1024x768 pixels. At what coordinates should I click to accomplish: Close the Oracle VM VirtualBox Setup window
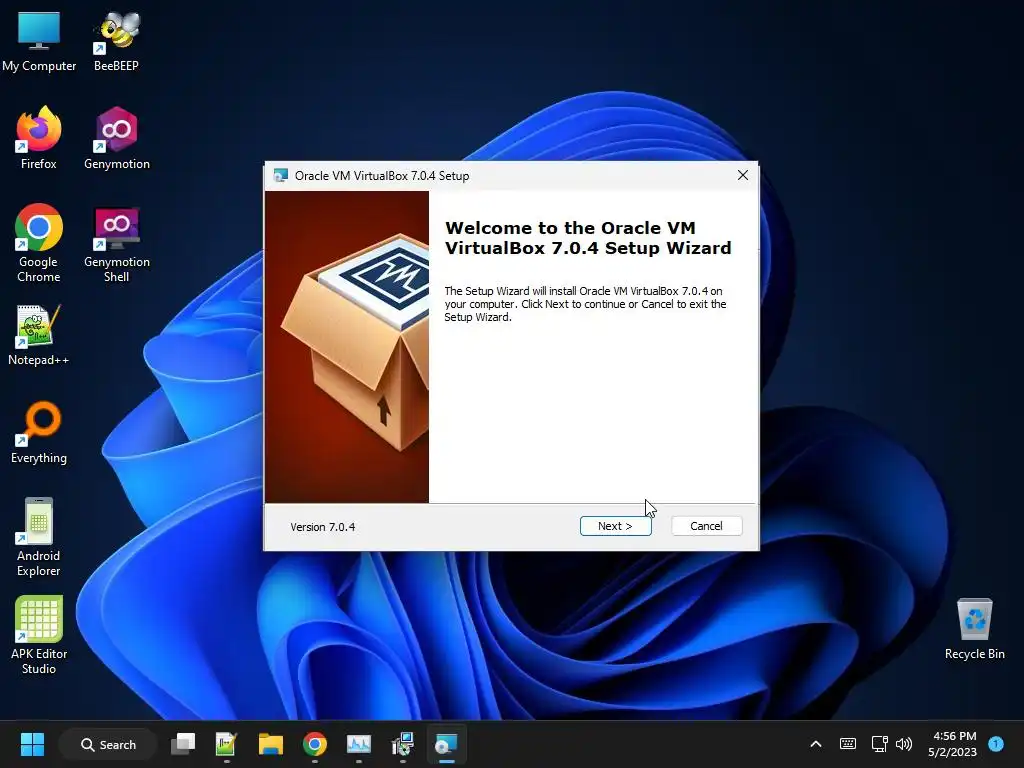coord(743,175)
